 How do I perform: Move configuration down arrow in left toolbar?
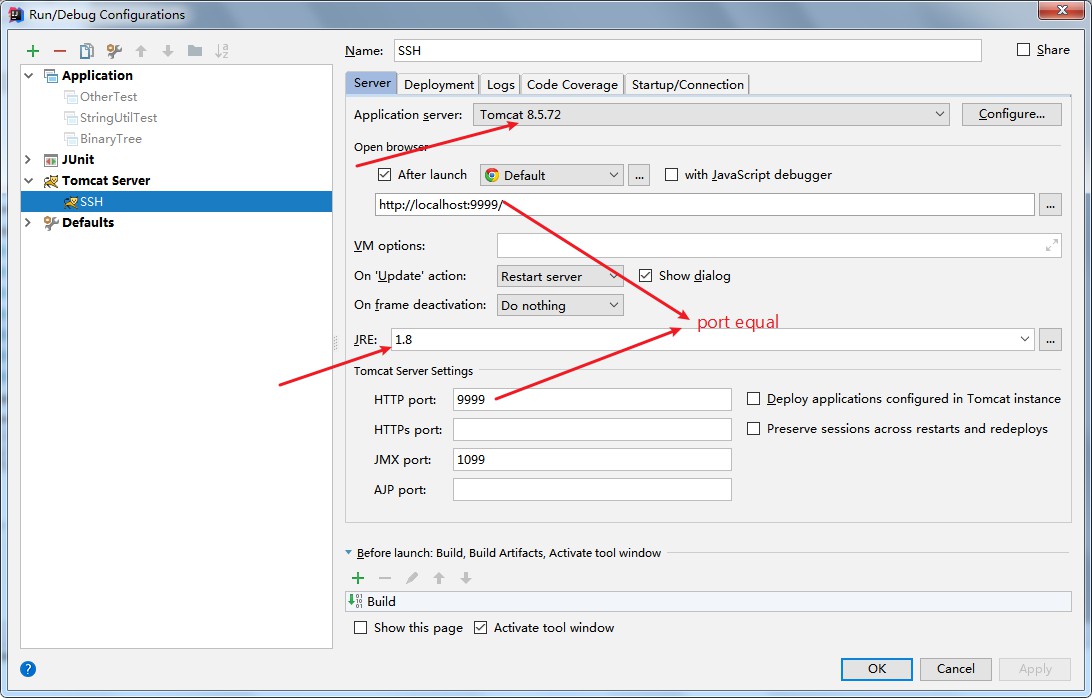[168, 51]
